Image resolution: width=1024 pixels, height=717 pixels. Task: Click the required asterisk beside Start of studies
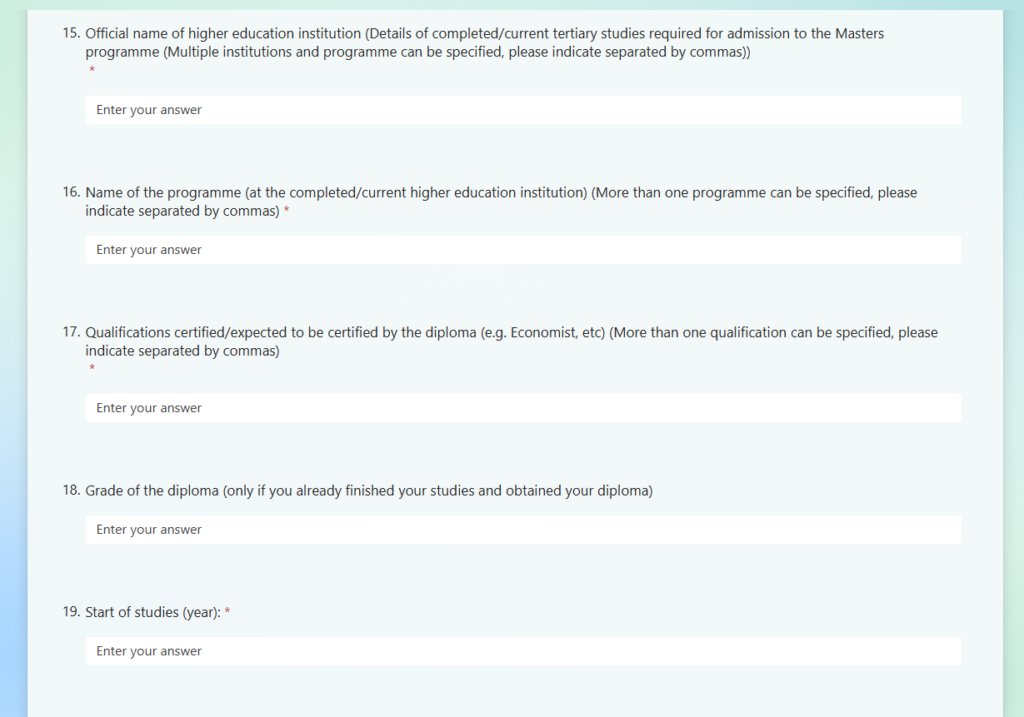pos(227,612)
